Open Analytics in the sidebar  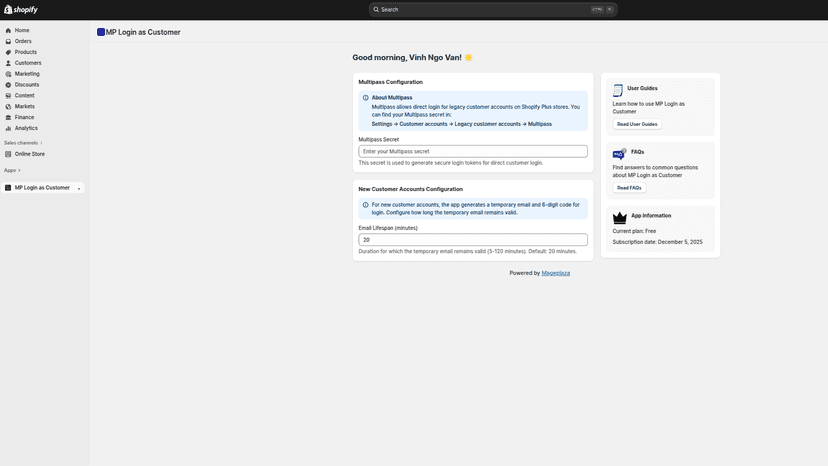pyautogui.click(x=26, y=128)
